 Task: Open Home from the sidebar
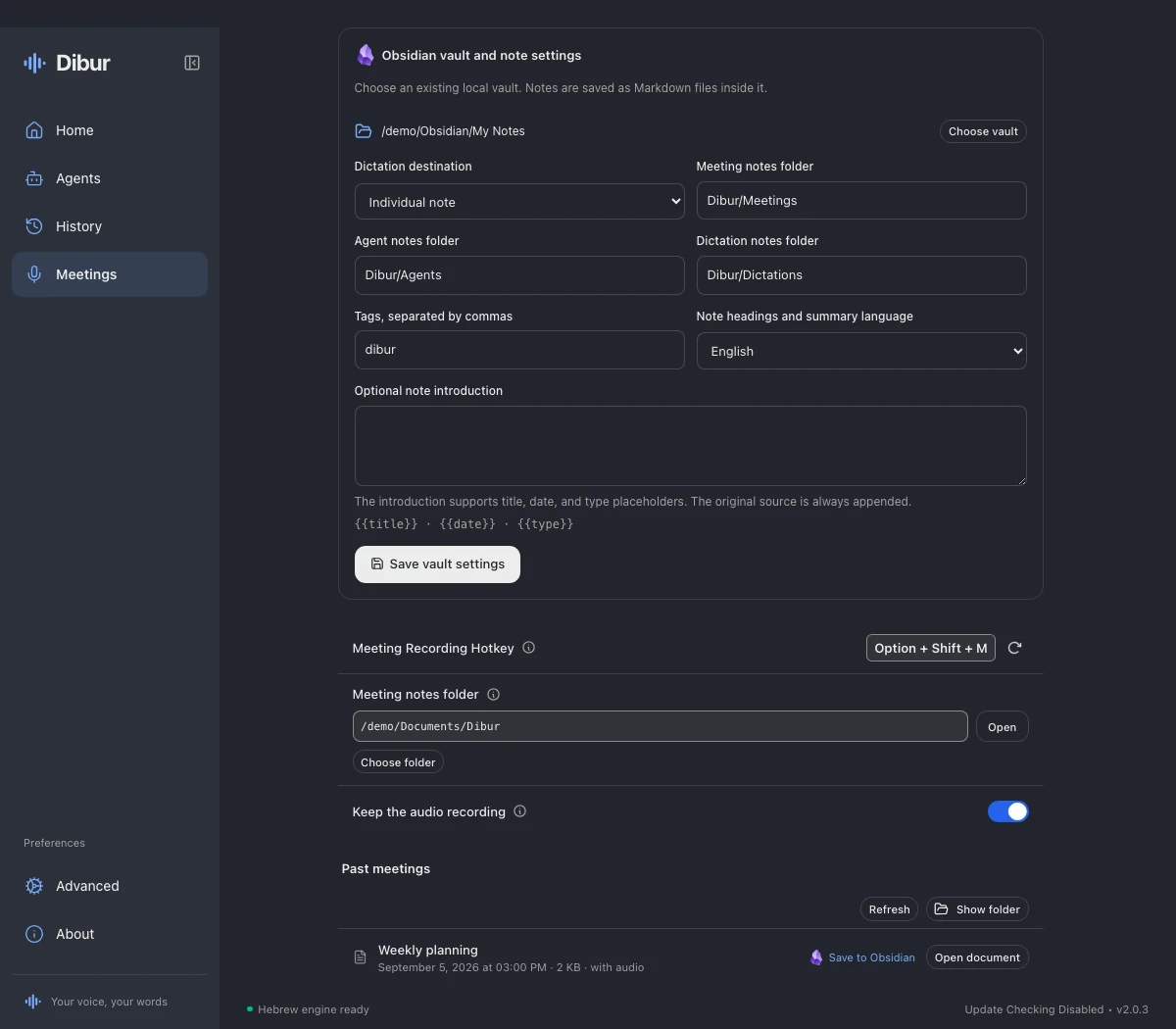tap(110, 130)
